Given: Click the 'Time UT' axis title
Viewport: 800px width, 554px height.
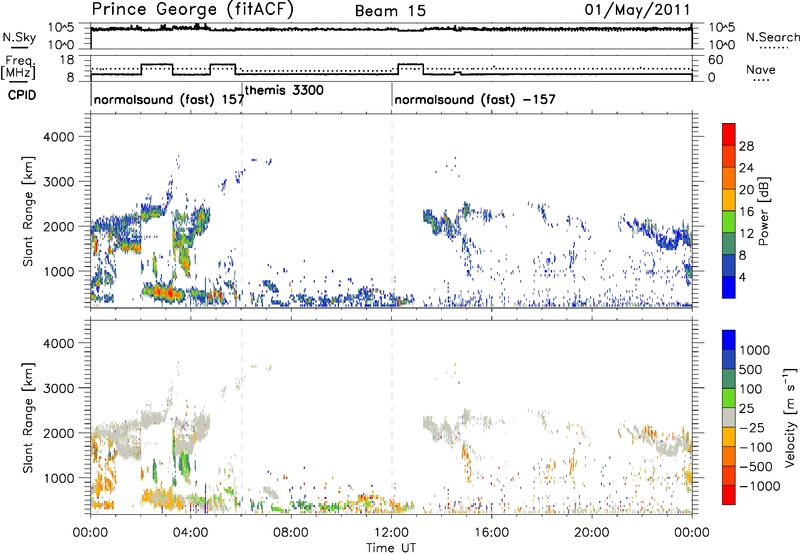Looking at the screenshot, I should tap(391, 548).
